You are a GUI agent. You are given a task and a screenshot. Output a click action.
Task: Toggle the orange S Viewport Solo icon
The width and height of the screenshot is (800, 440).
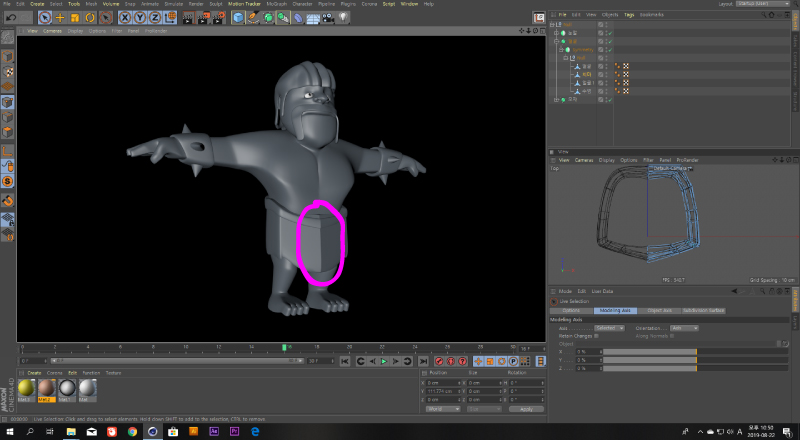7,181
